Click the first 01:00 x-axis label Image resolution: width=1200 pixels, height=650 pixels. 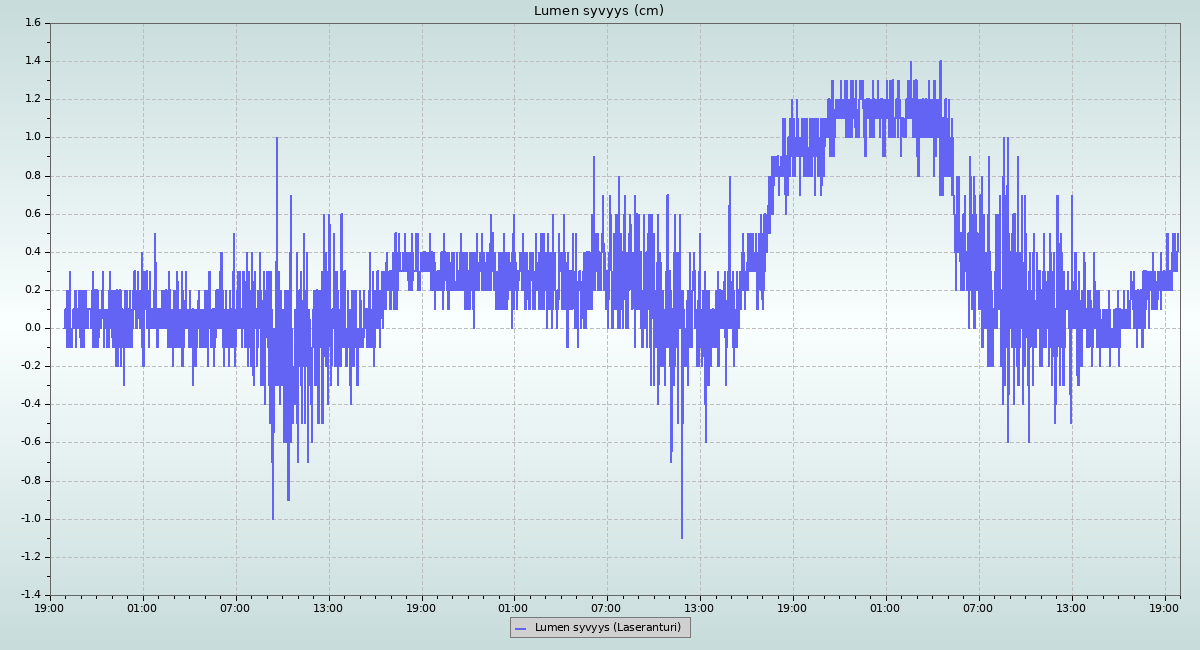point(142,608)
